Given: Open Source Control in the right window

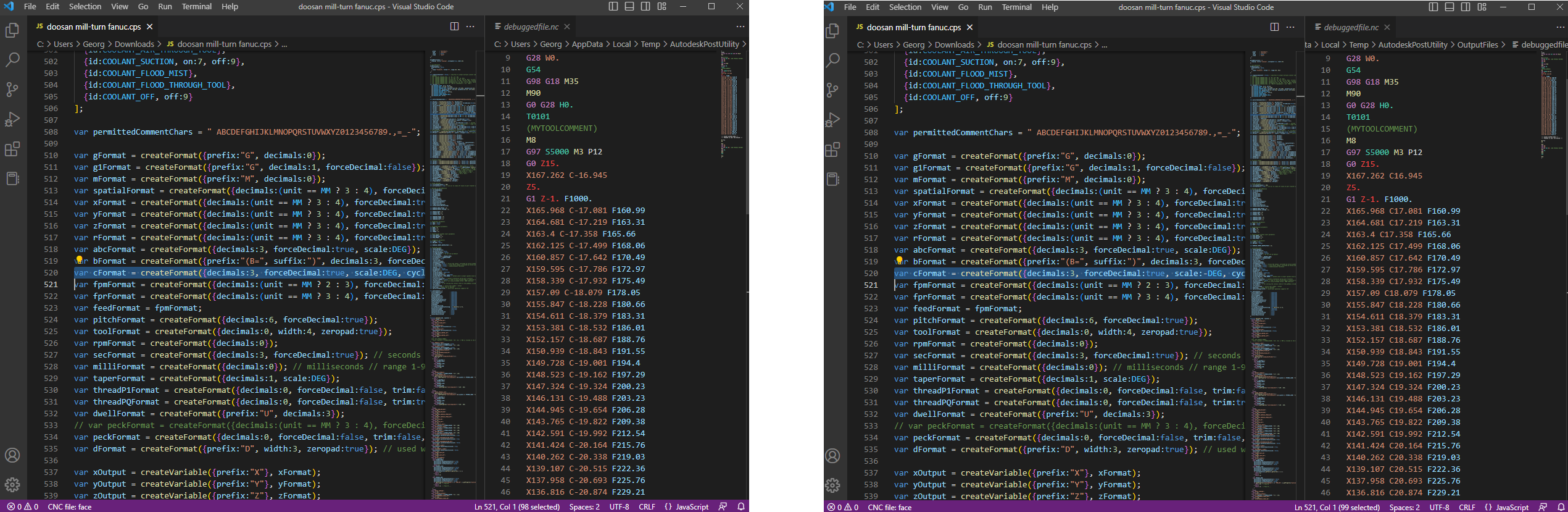Looking at the screenshot, I should [x=832, y=90].
